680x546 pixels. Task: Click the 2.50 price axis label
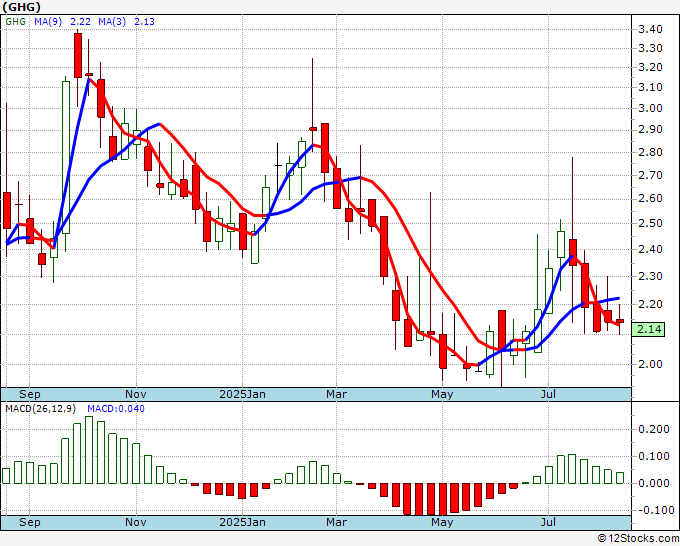coord(650,223)
